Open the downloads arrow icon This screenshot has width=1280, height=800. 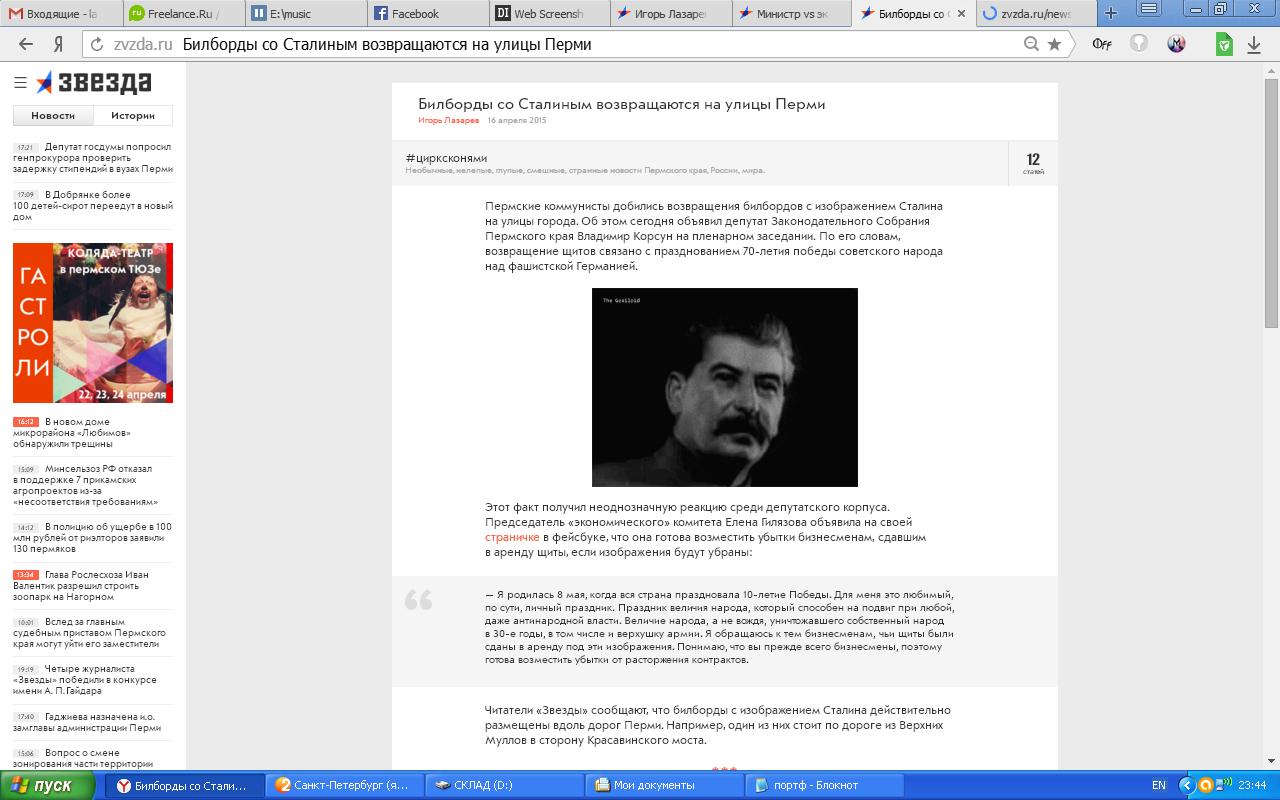[x=1253, y=44]
